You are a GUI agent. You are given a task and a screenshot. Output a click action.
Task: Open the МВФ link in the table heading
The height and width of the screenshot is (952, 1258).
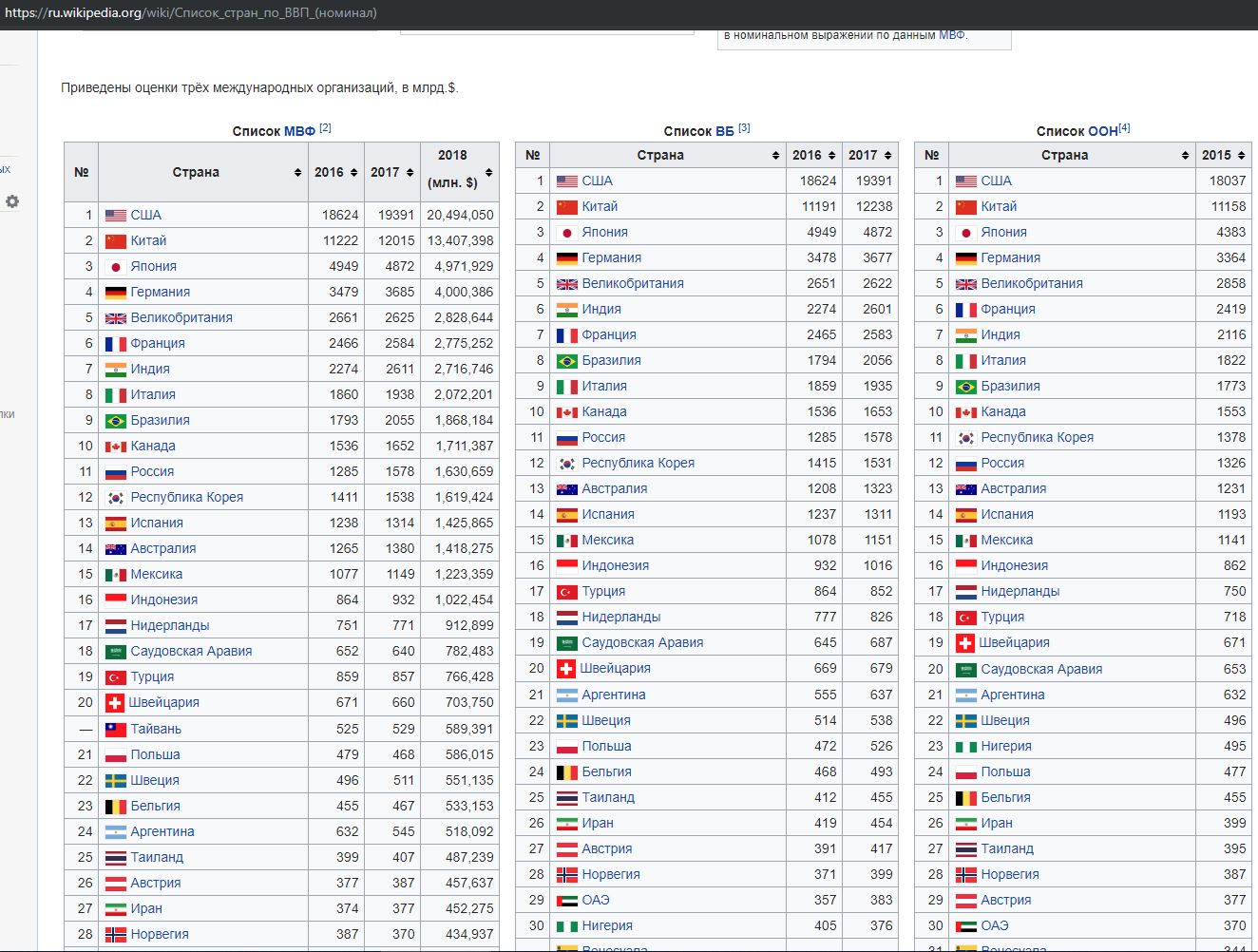click(x=299, y=131)
